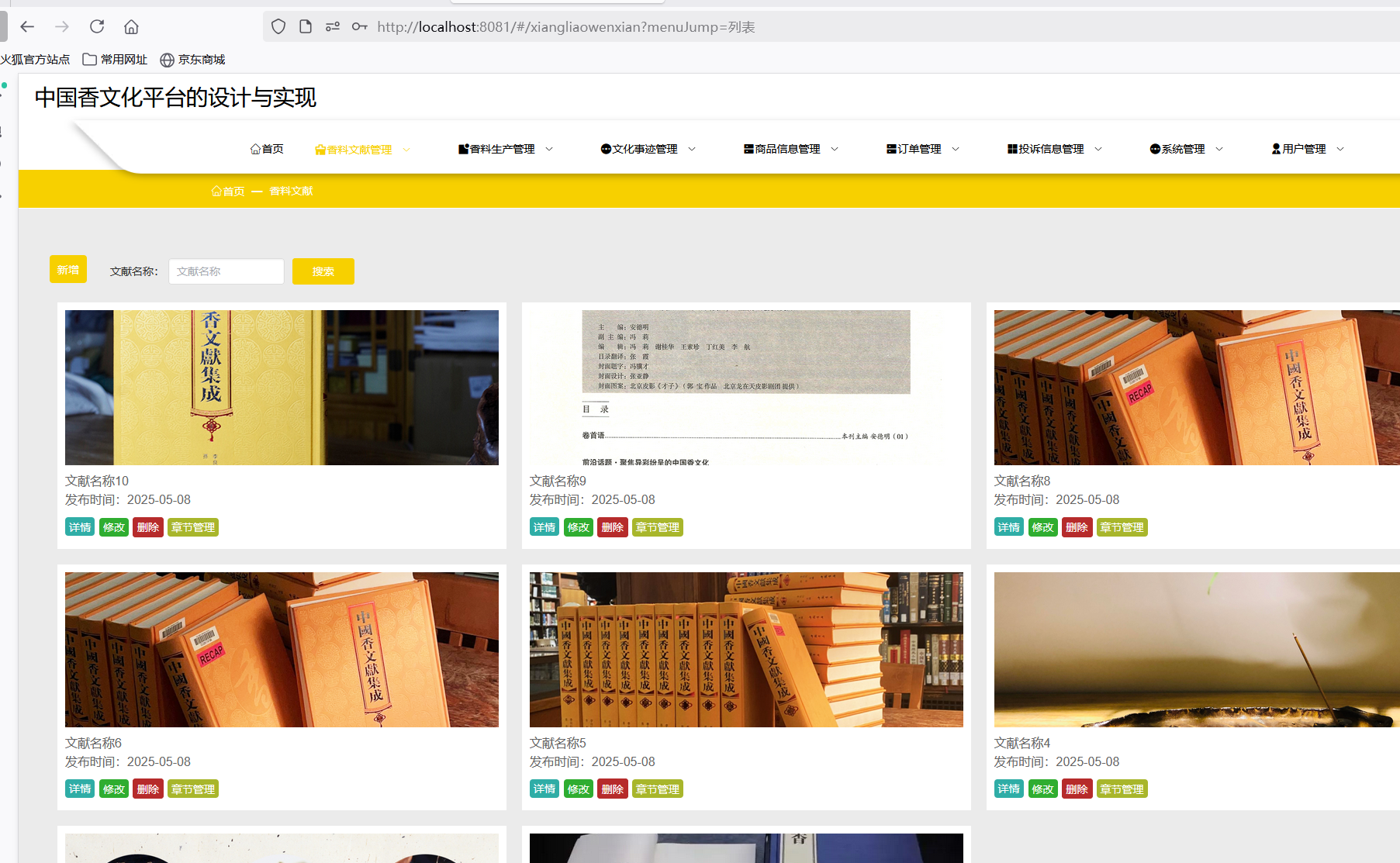Expand the 文化事迹管理 dropdown menu
The width and height of the screenshot is (1400, 863).
648,149
